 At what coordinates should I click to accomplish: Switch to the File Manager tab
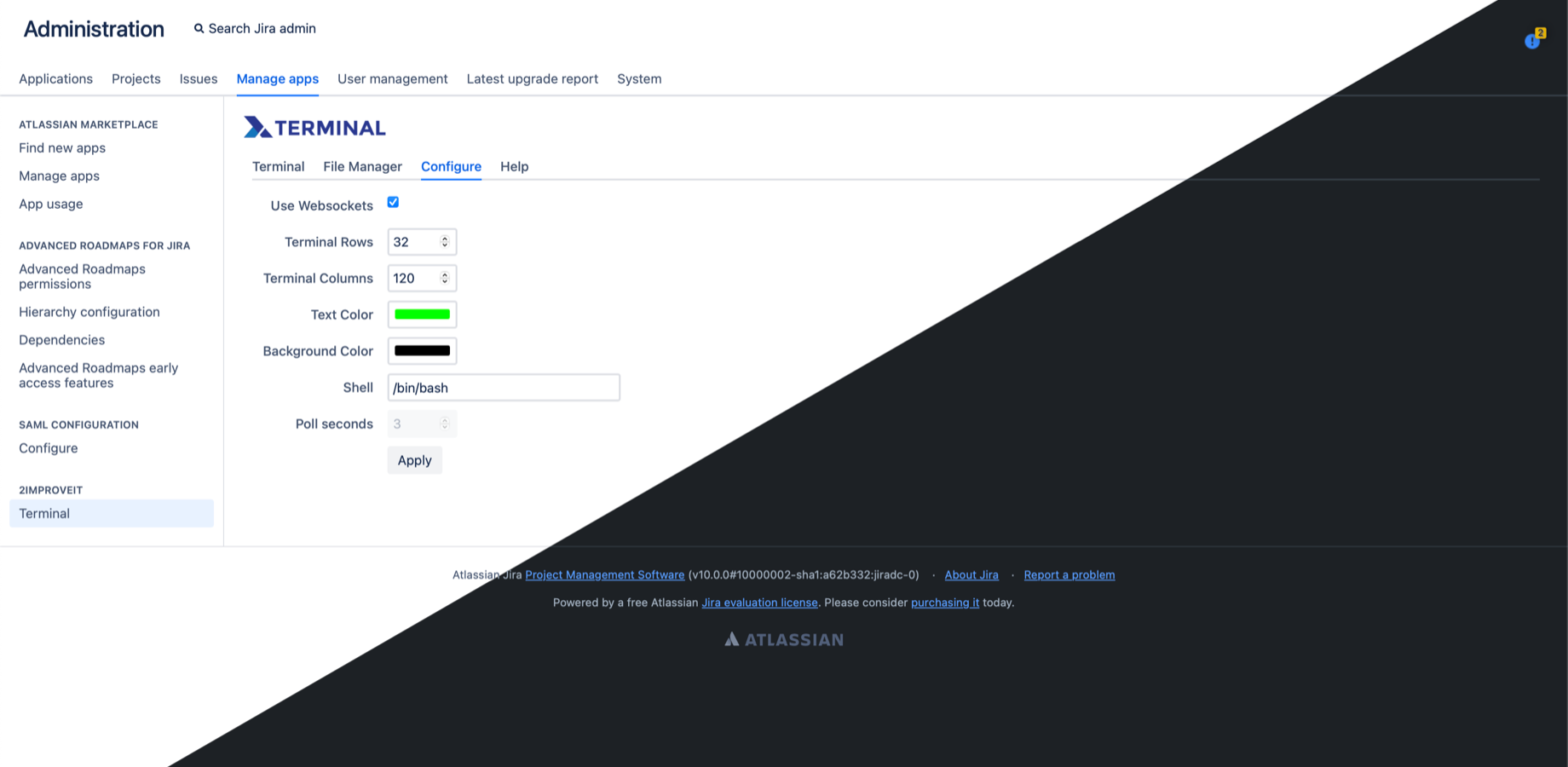click(362, 166)
